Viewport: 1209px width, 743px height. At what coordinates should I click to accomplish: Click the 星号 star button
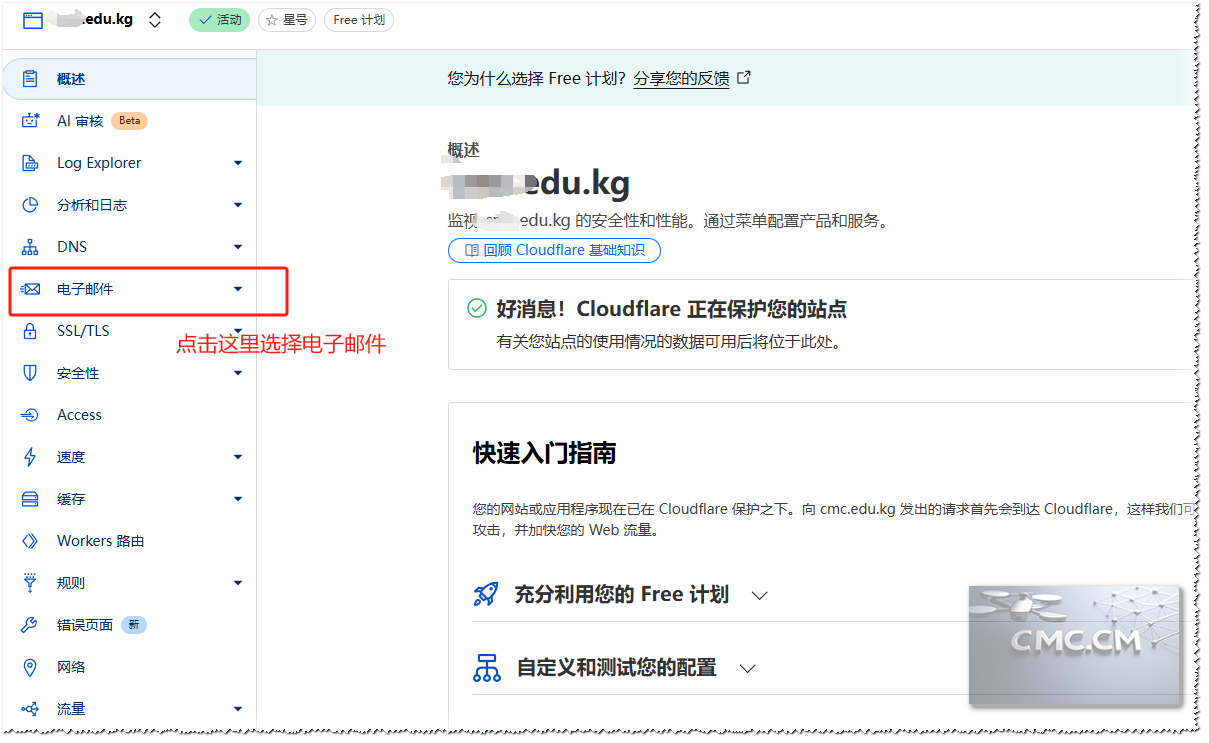click(x=286, y=20)
